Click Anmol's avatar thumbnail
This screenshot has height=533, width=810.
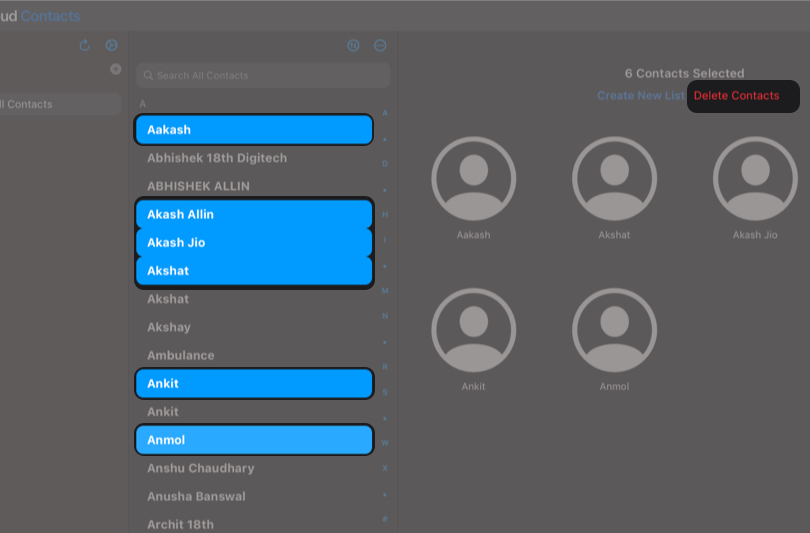[x=614, y=330]
